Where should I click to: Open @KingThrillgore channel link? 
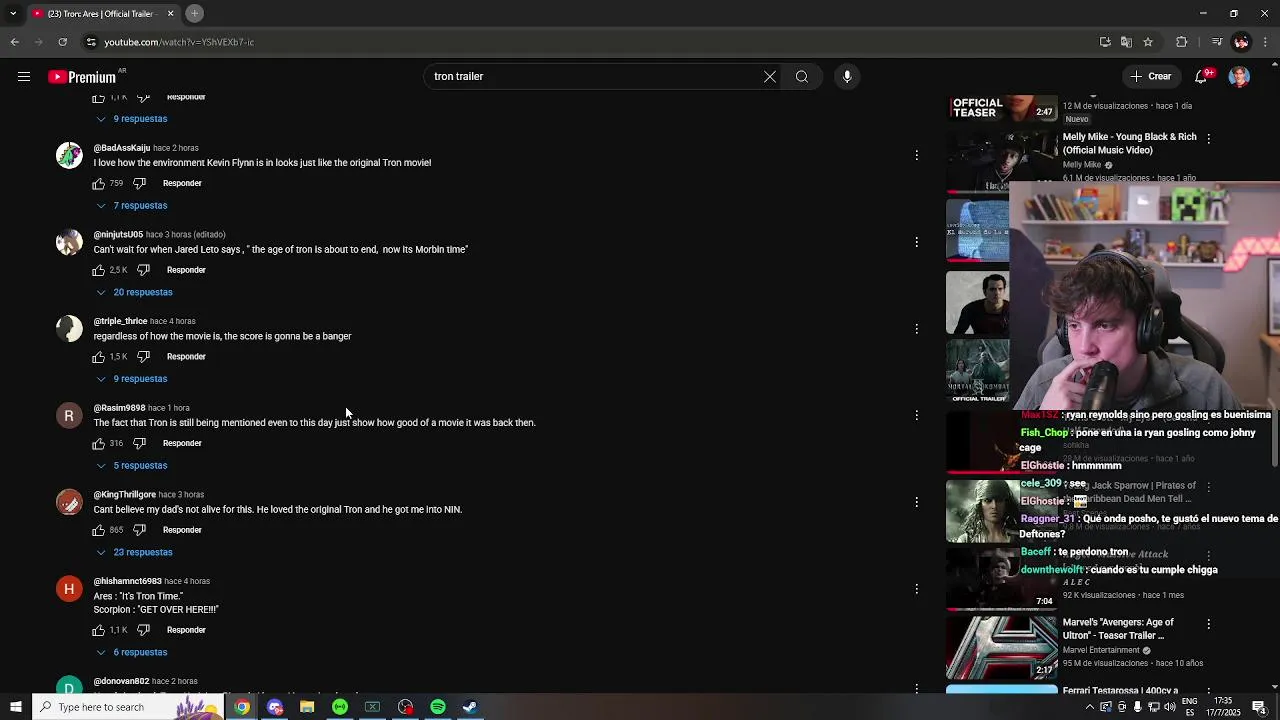[125, 495]
